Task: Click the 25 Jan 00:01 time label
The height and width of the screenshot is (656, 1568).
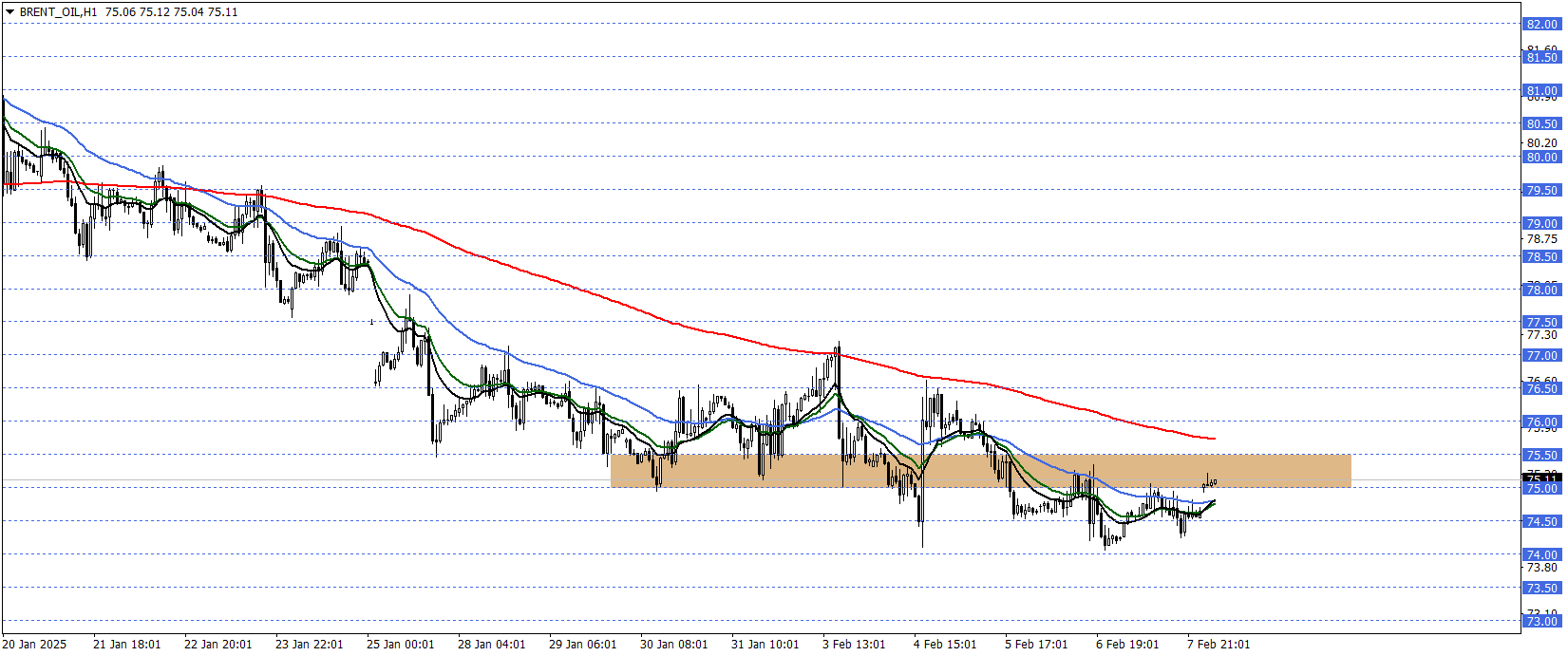Action: (400, 645)
